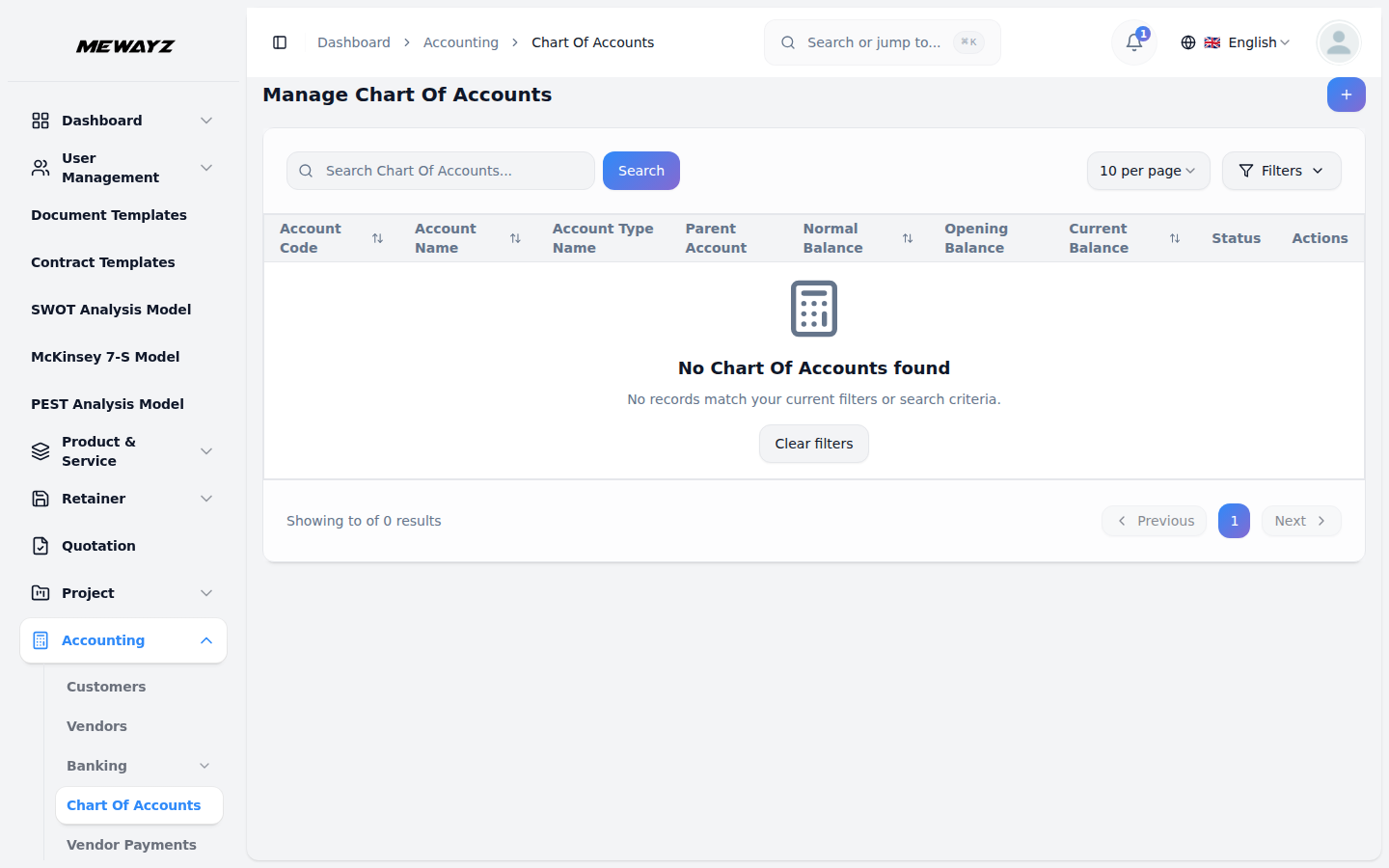The width and height of the screenshot is (1389, 868).
Task: Click the User Management icon
Action: click(40, 167)
